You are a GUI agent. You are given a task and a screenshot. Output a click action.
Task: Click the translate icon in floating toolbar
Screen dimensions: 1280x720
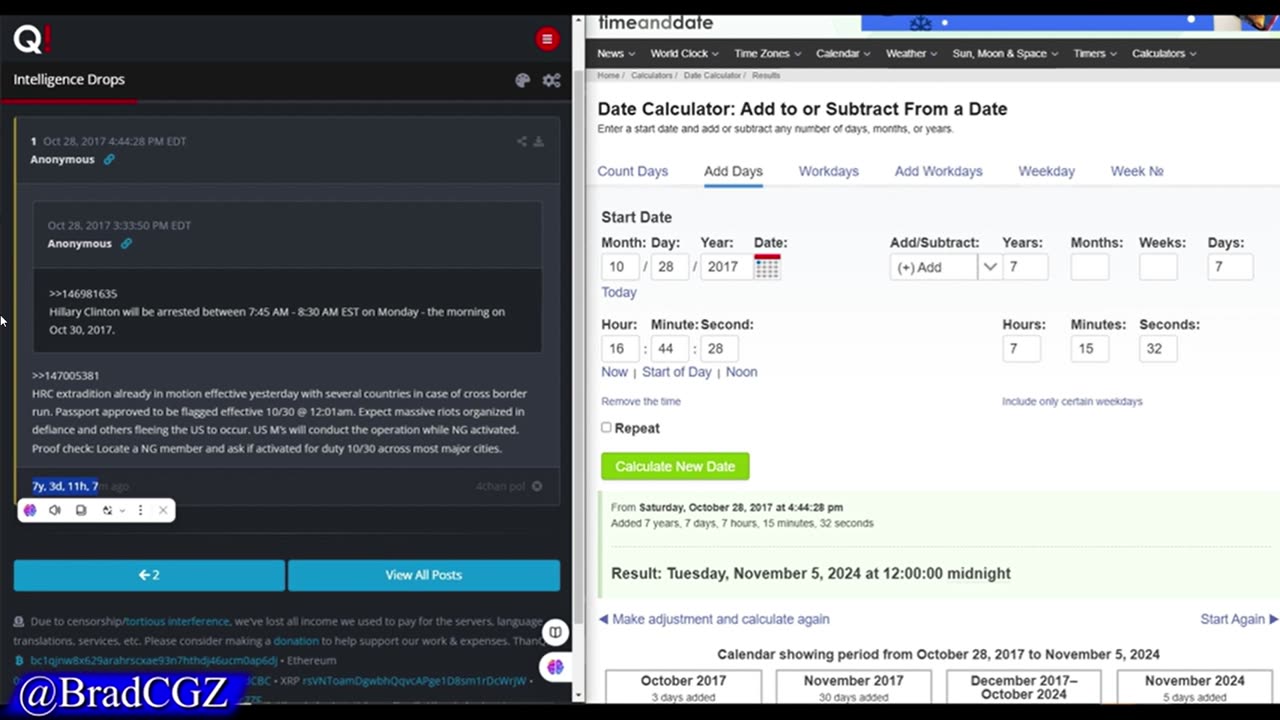pyautogui.click(x=107, y=510)
